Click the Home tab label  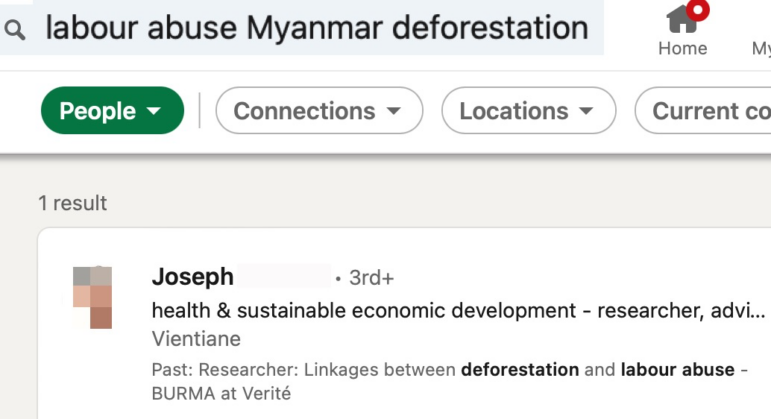(682, 48)
